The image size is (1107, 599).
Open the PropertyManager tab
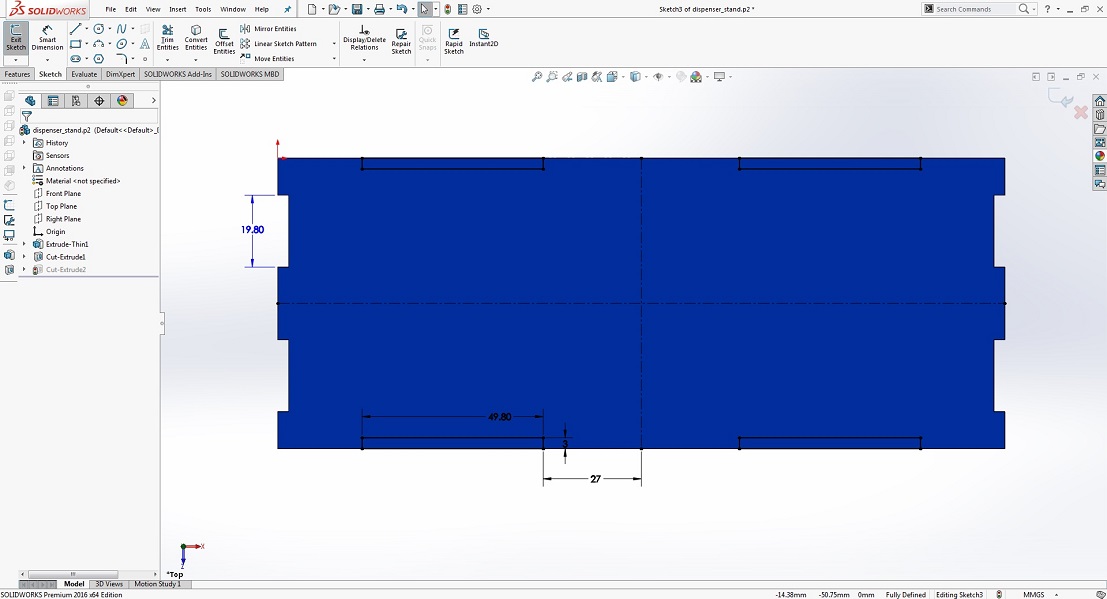53,101
